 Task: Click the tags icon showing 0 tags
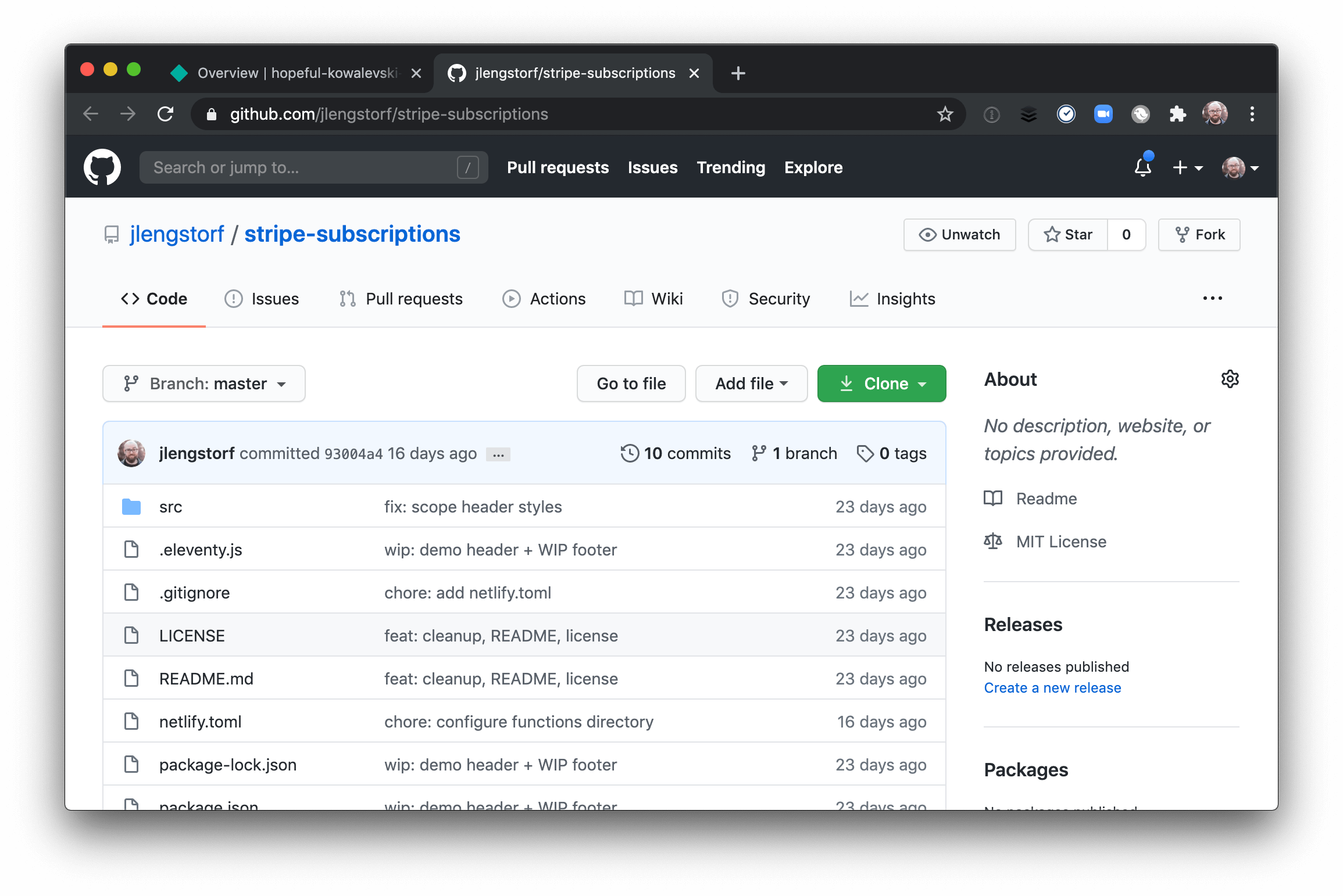click(866, 453)
